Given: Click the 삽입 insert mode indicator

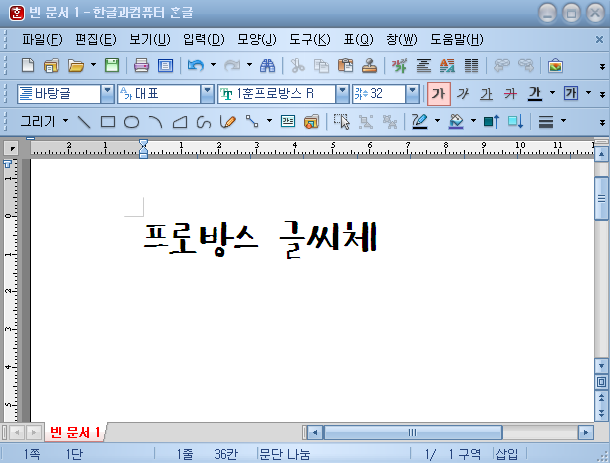Looking at the screenshot, I should [507, 454].
